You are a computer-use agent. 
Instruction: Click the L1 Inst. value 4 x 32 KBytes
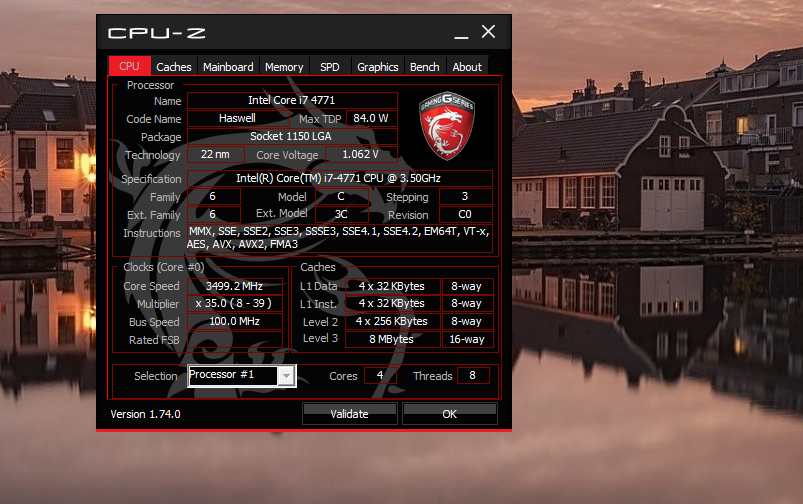(392, 303)
